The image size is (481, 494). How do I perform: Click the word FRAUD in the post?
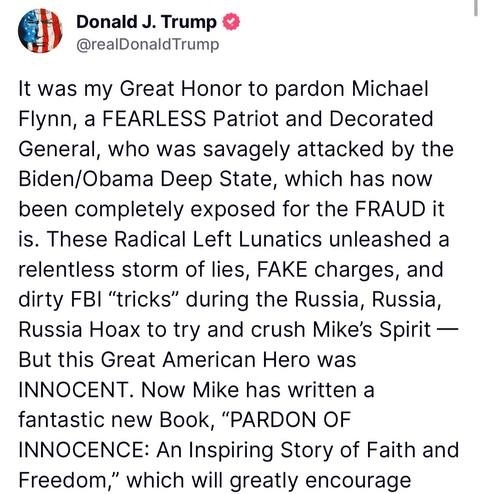pyautogui.click(x=390, y=209)
